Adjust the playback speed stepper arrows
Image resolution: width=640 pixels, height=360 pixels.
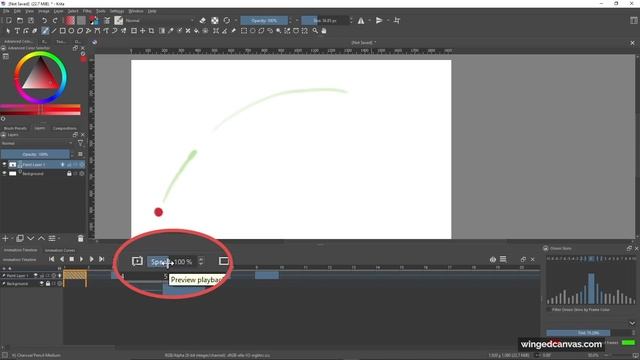point(201,261)
